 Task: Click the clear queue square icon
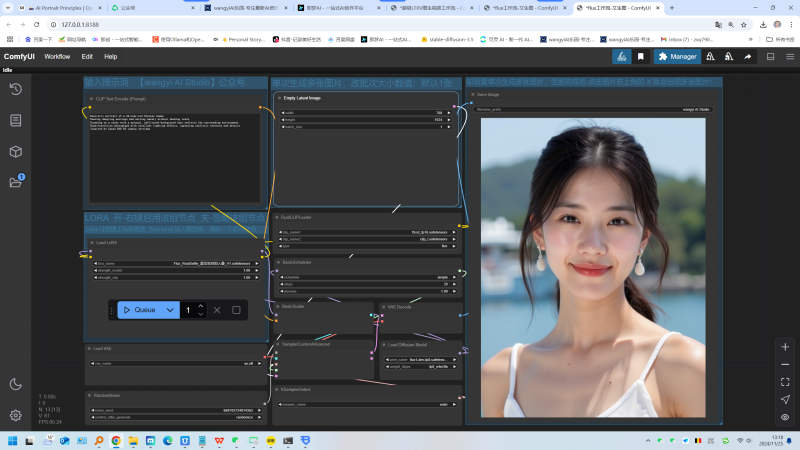coord(236,310)
